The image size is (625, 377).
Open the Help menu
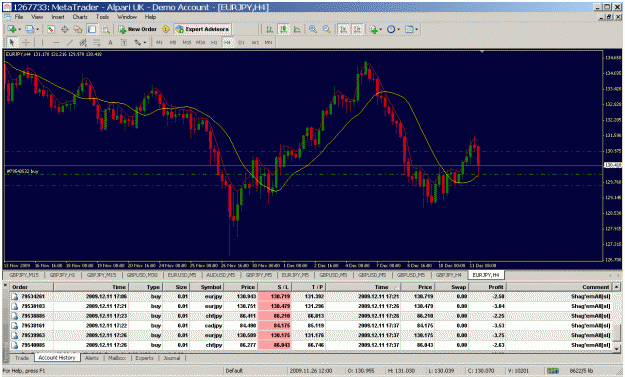pos(150,17)
